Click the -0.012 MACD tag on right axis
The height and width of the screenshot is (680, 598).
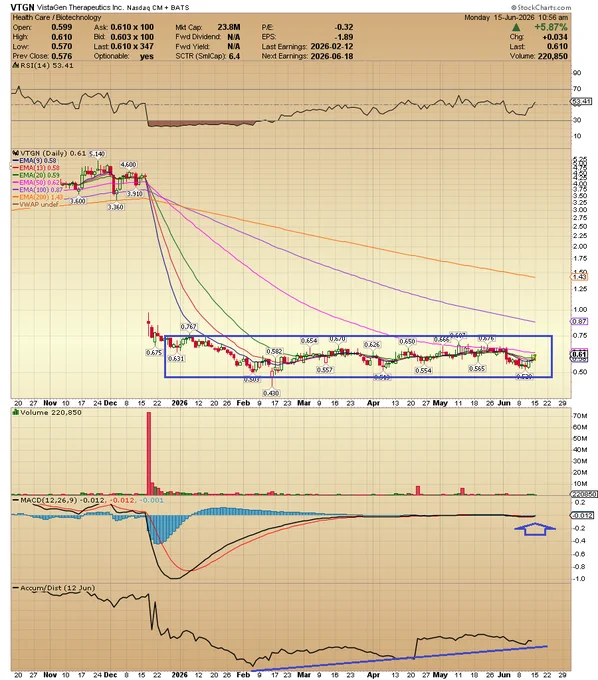click(x=580, y=515)
